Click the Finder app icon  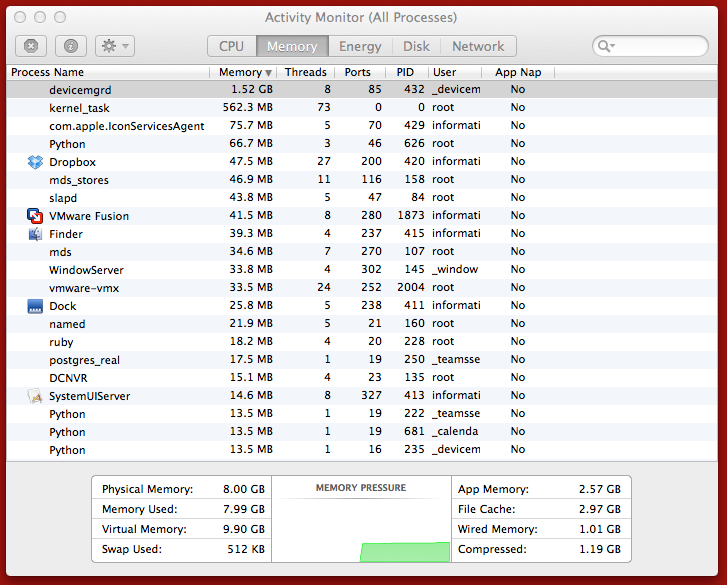coord(35,234)
